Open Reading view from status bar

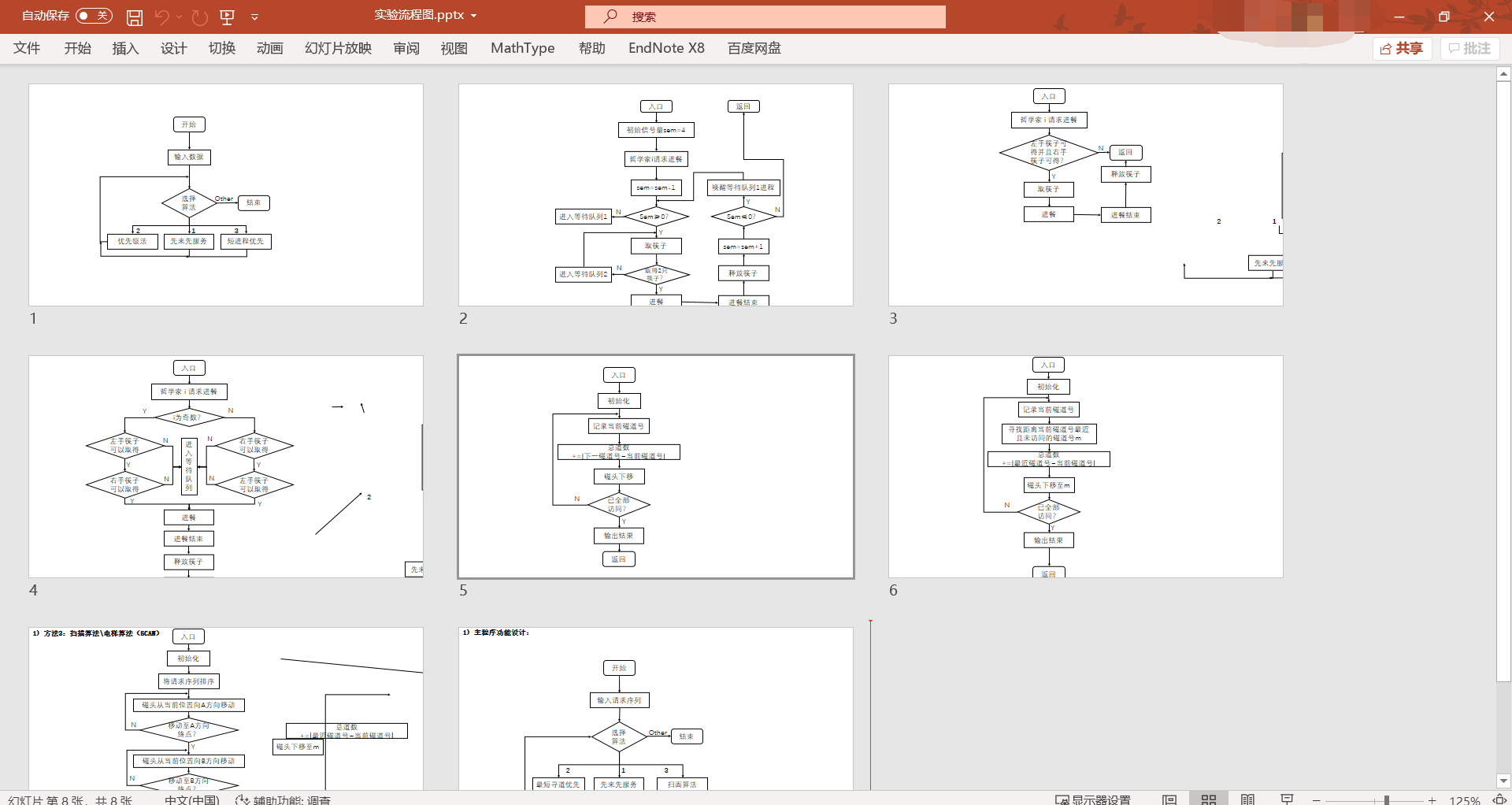coord(1247,799)
